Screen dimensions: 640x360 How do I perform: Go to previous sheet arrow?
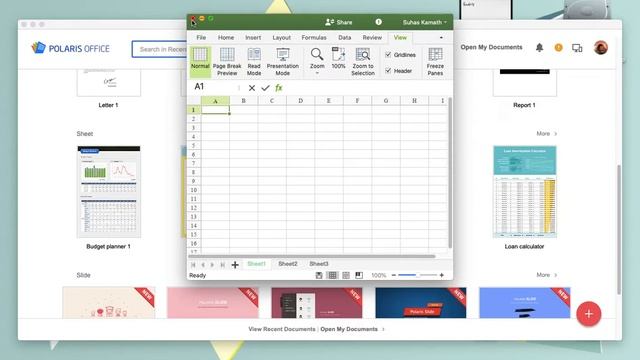click(x=203, y=265)
